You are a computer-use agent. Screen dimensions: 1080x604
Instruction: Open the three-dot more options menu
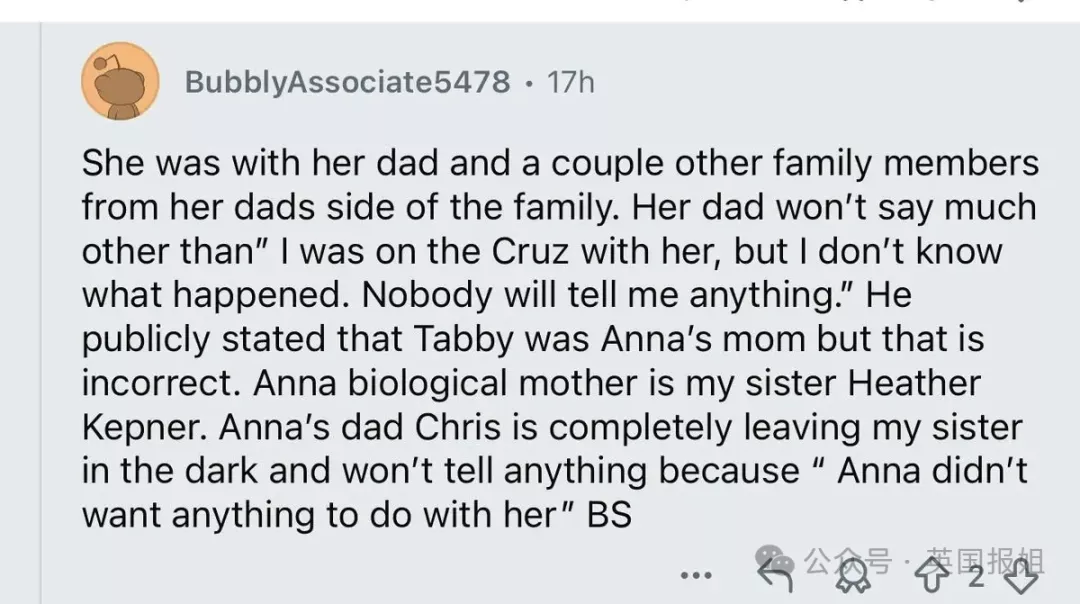pos(695,575)
